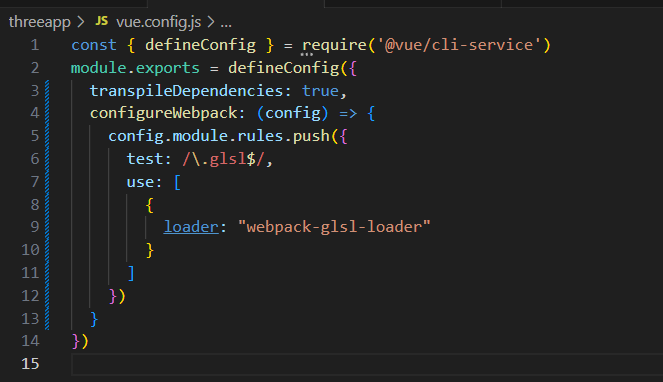Click the module.exports text
663x382 pixels.
[x=135, y=68]
